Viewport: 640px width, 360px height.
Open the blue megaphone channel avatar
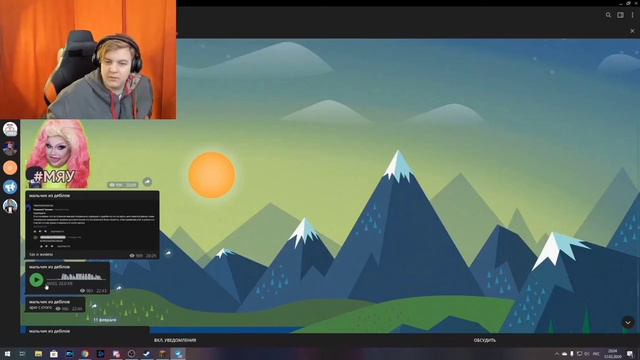10,187
